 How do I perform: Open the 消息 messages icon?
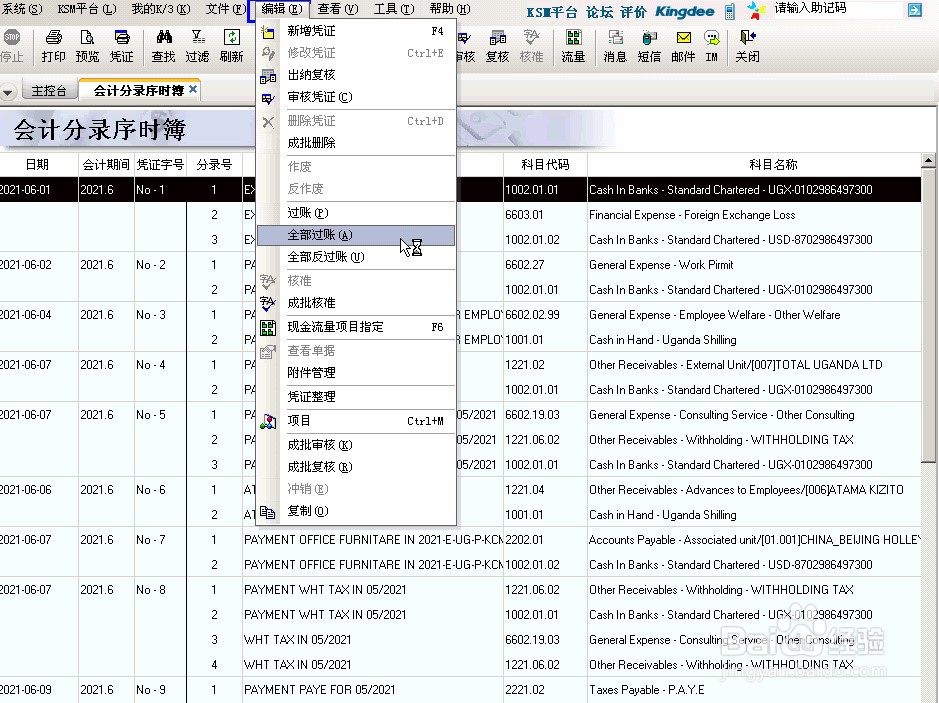point(615,46)
